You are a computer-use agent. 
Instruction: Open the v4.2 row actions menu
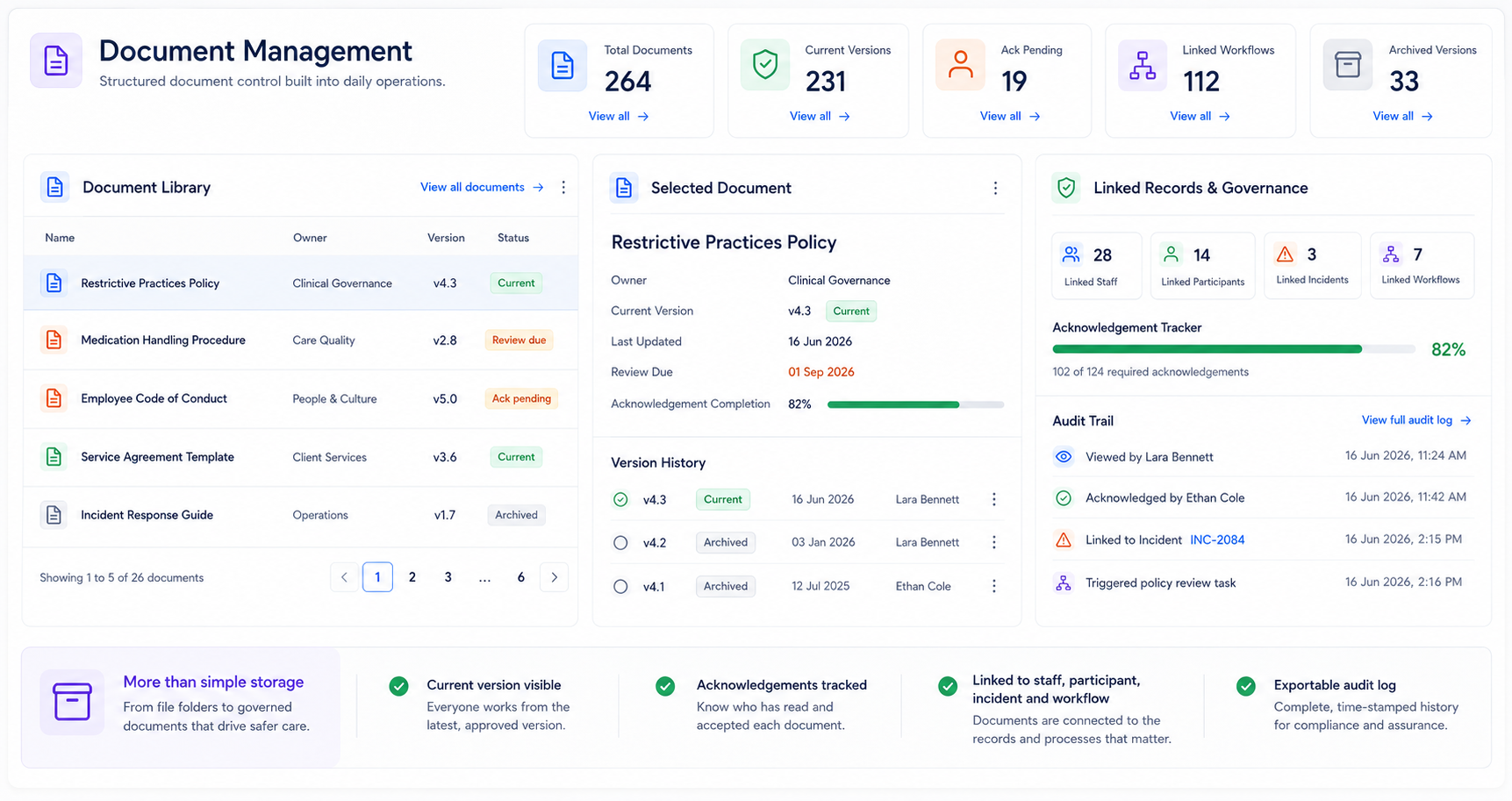tap(994, 542)
